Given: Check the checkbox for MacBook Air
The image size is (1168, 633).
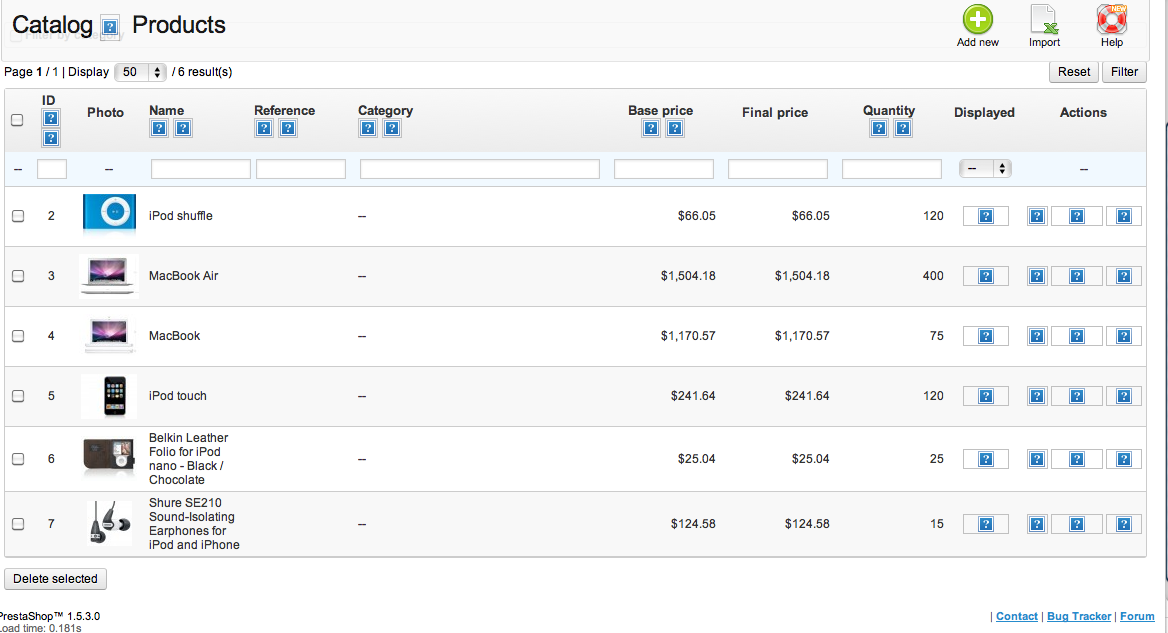Looking at the screenshot, I should click(x=18, y=276).
